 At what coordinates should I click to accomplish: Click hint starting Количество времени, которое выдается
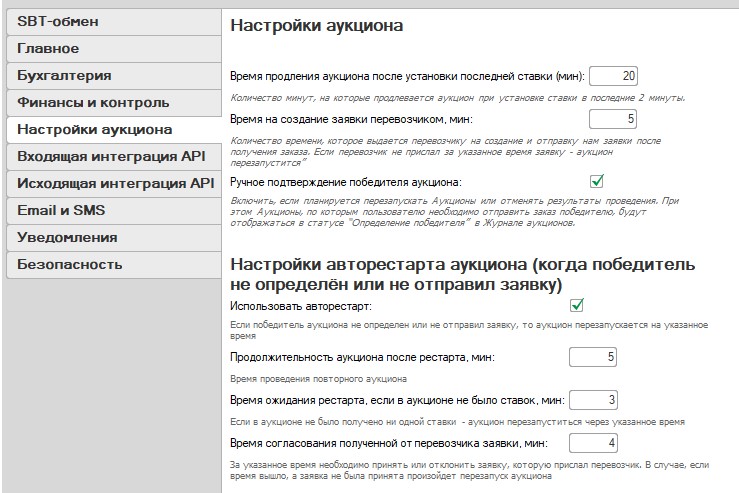coord(445,152)
